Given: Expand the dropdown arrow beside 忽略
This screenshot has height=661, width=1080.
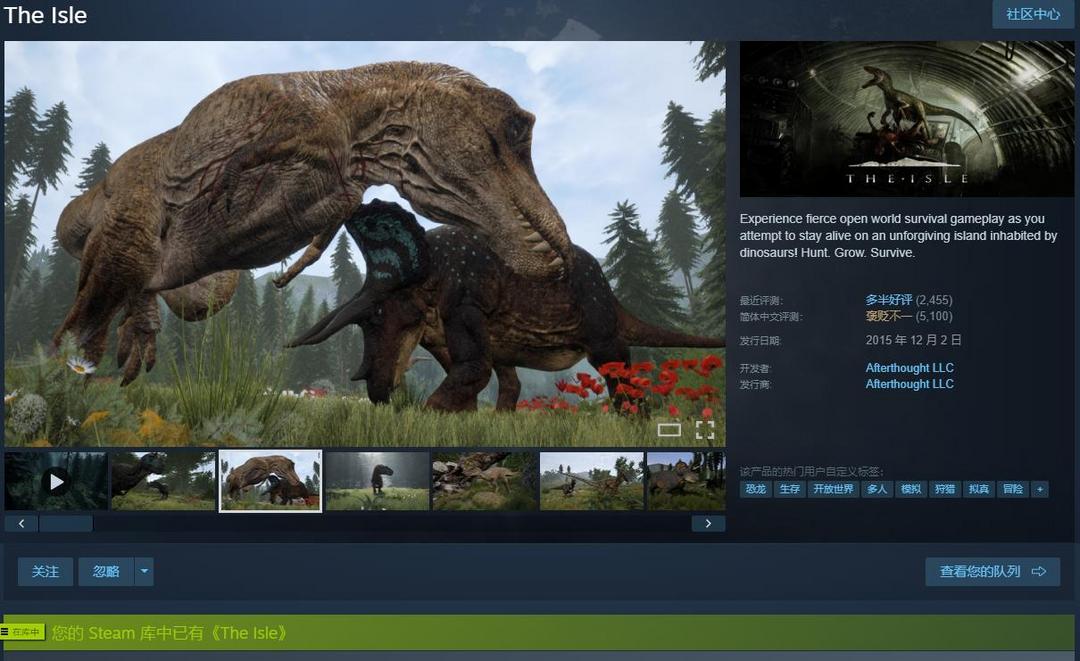Looking at the screenshot, I should pos(144,571).
